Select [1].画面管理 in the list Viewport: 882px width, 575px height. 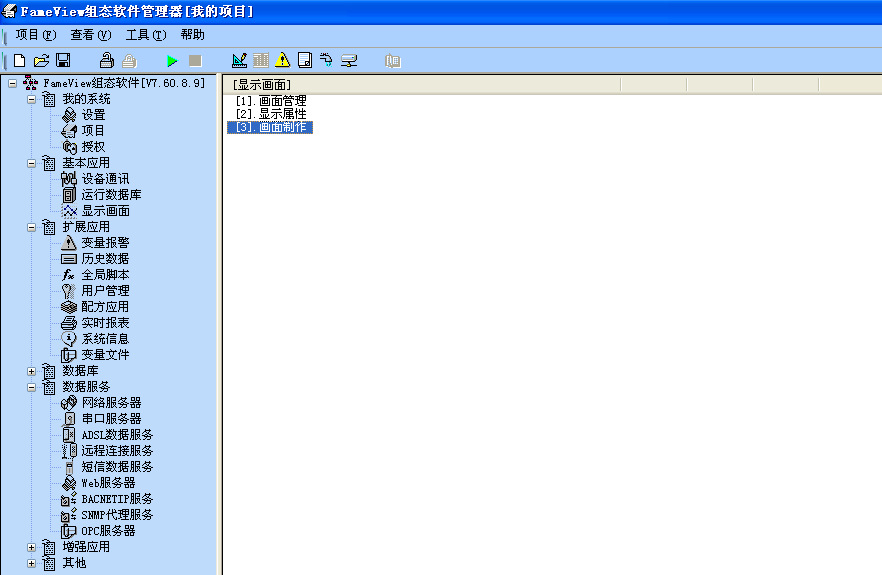270,101
